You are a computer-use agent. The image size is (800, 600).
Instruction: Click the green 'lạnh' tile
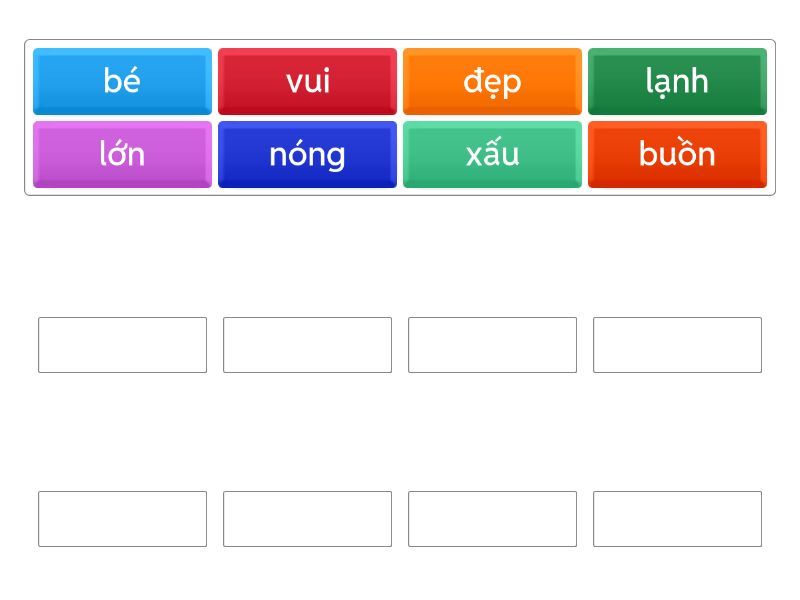(677, 81)
